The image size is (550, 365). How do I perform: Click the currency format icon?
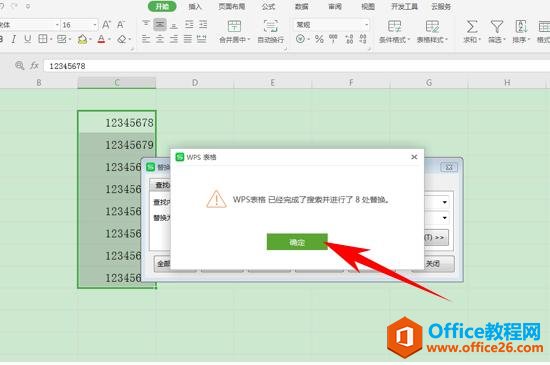tap(300, 39)
